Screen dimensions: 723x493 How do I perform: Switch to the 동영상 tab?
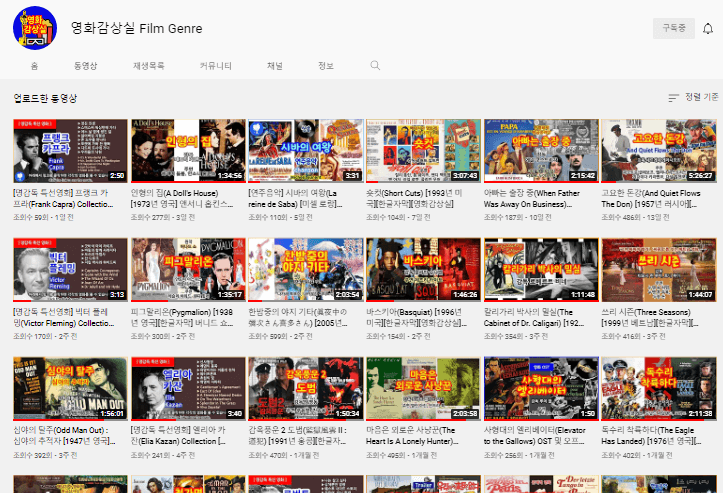(x=86, y=66)
